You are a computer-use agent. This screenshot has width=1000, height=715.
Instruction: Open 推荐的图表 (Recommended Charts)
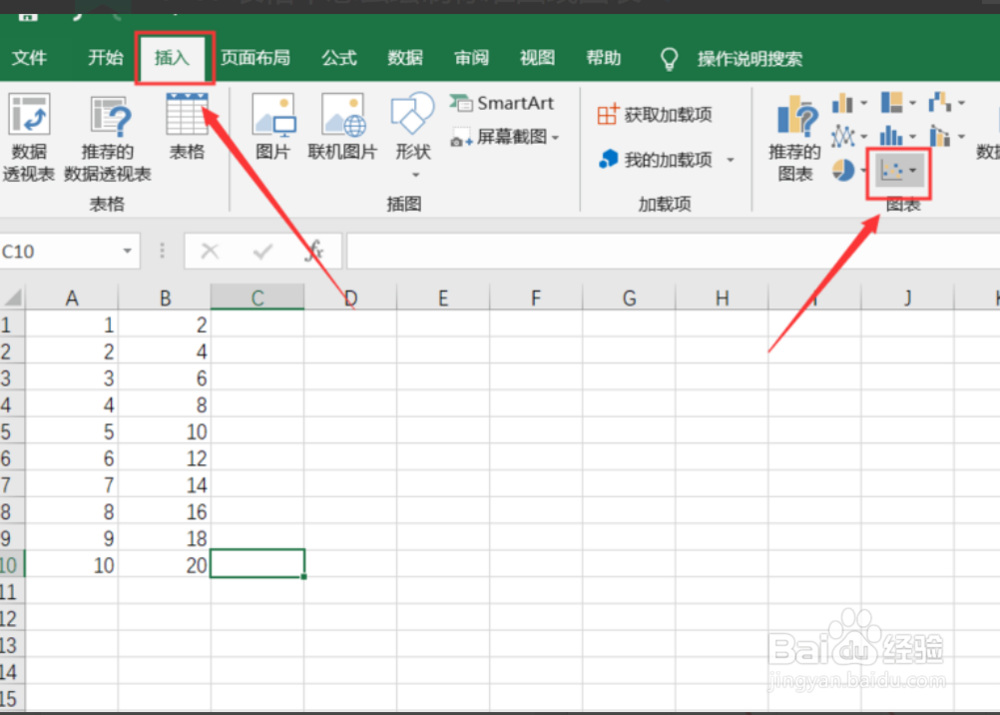coord(793,140)
